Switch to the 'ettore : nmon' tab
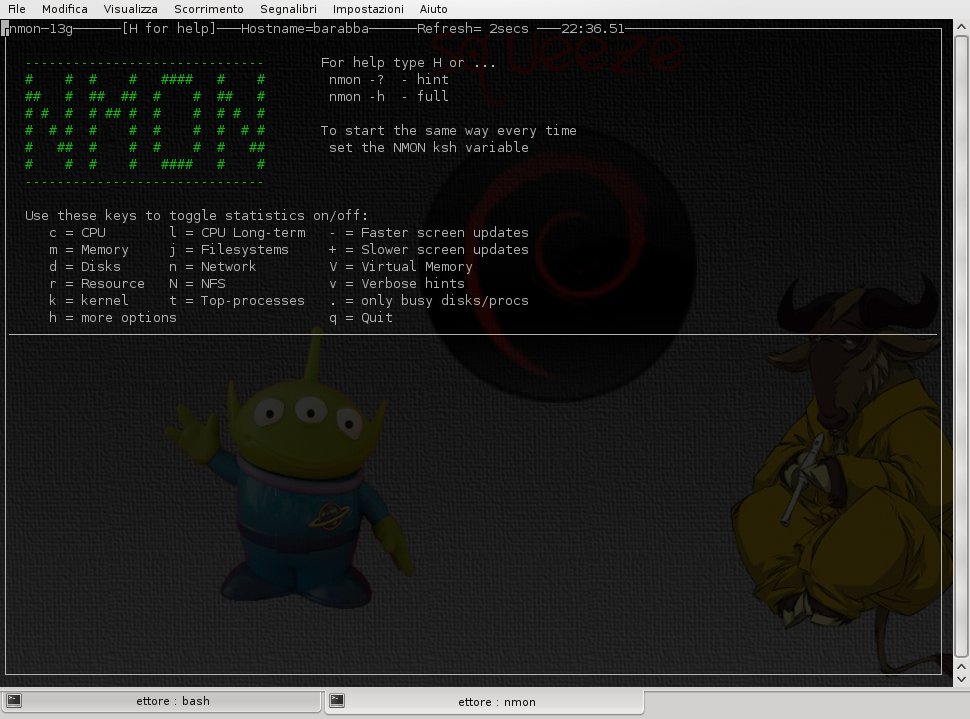970x719 pixels. pyautogui.click(x=484, y=702)
